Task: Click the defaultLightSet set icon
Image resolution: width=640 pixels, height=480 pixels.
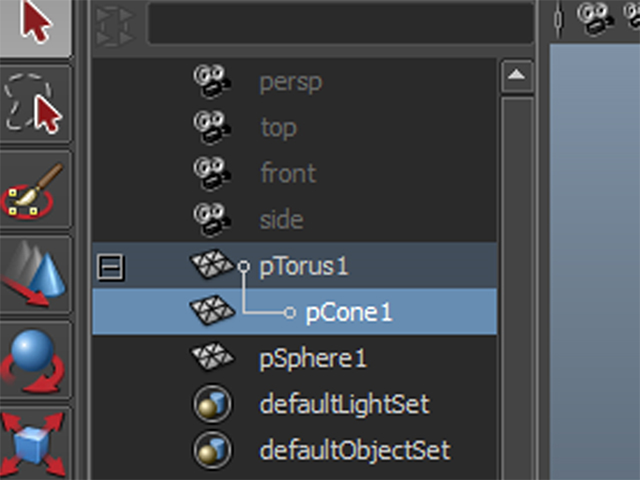Action: click(212, 404)
